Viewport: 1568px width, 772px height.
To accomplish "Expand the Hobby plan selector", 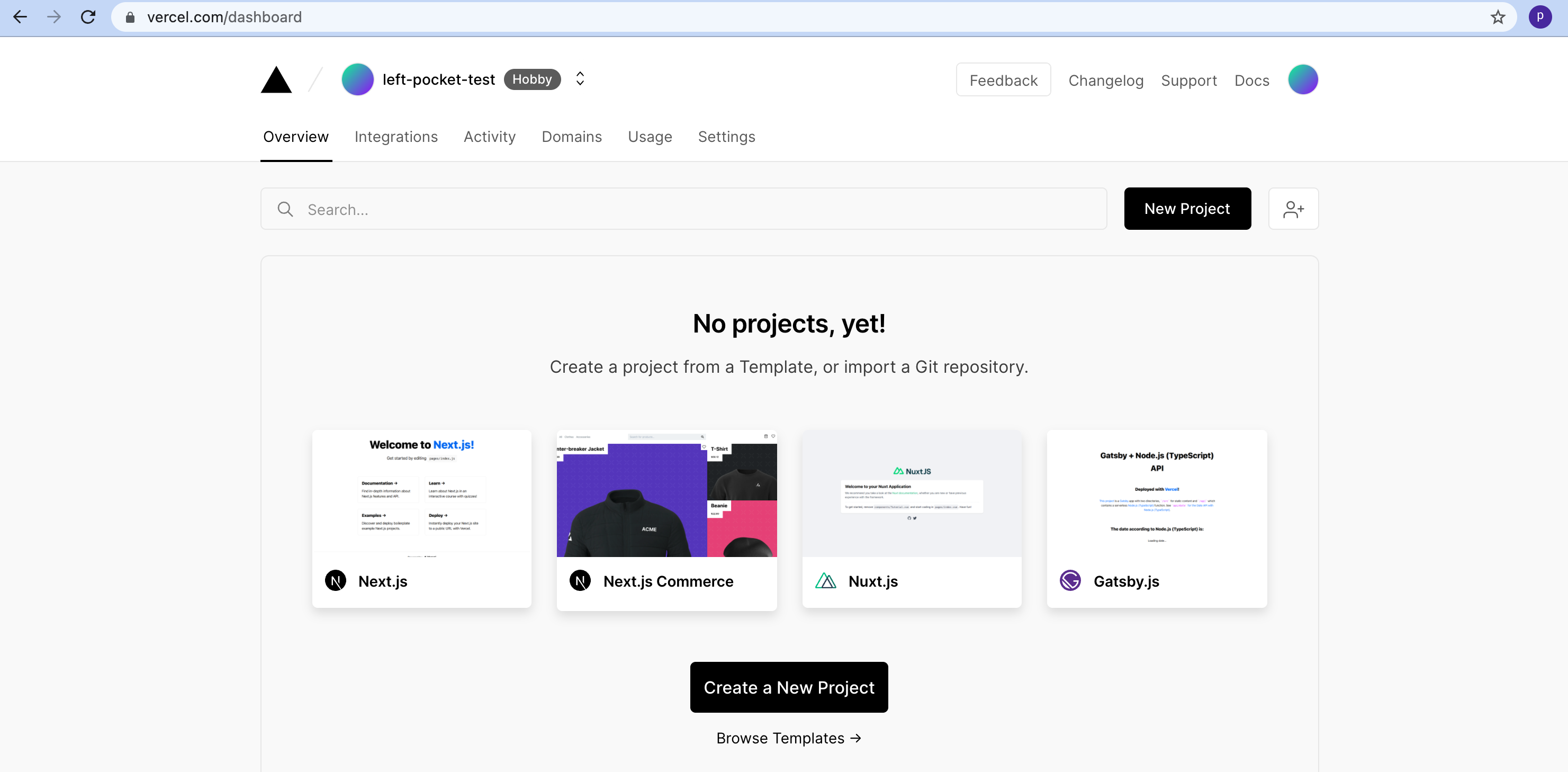I will click(532, 78).
